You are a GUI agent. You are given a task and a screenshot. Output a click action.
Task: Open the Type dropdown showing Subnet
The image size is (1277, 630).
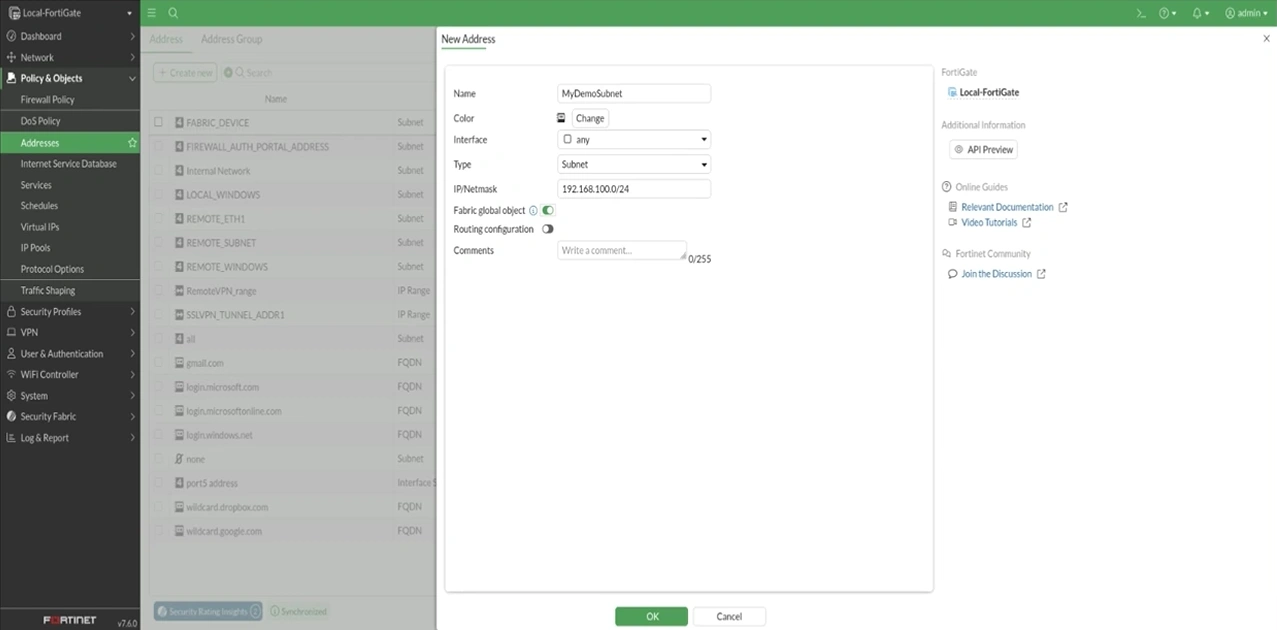tap(634, 164)
